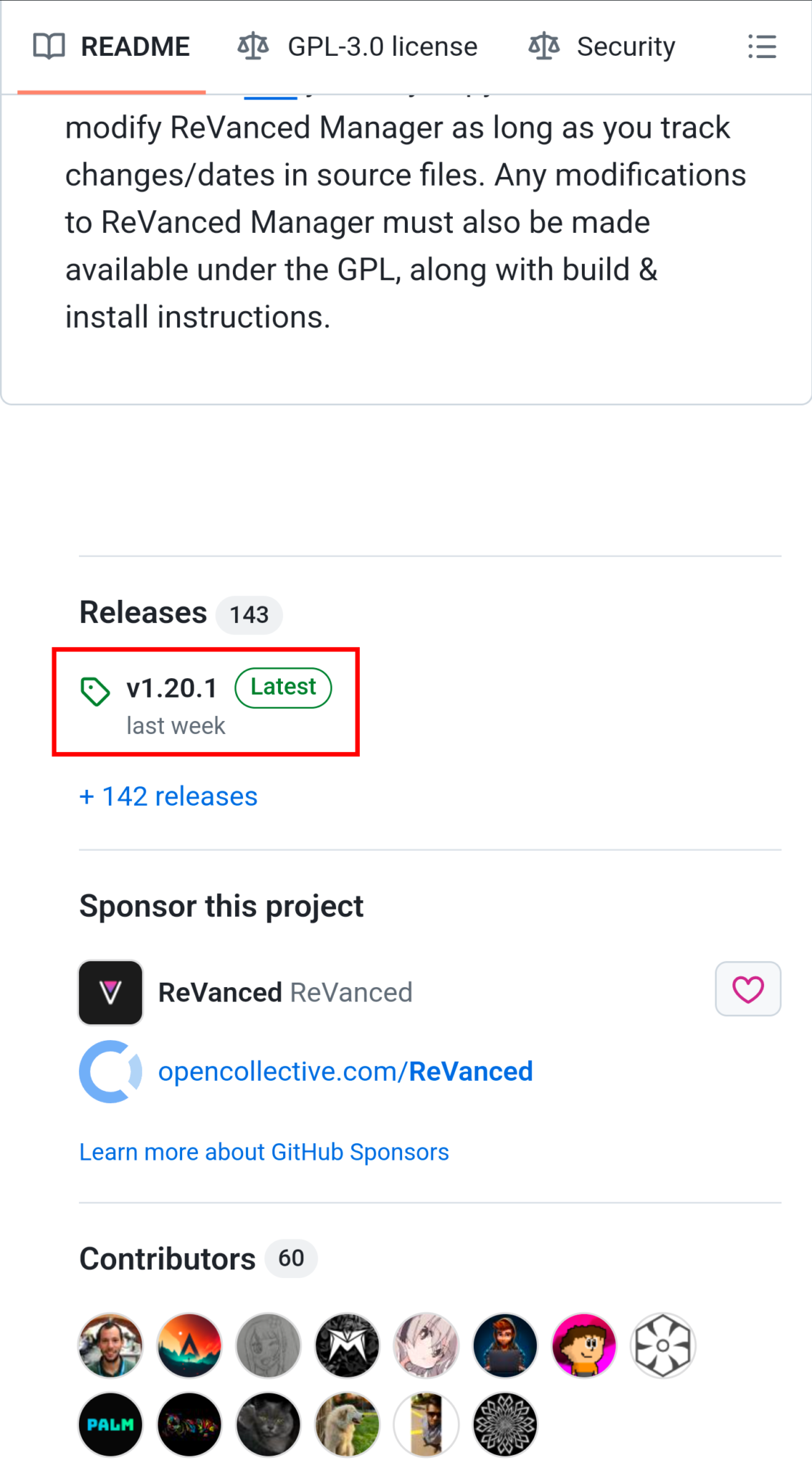Open the Security tab
Viewport: 812px width, 1468px height.
pyautogui.click(x=626, y=46)
